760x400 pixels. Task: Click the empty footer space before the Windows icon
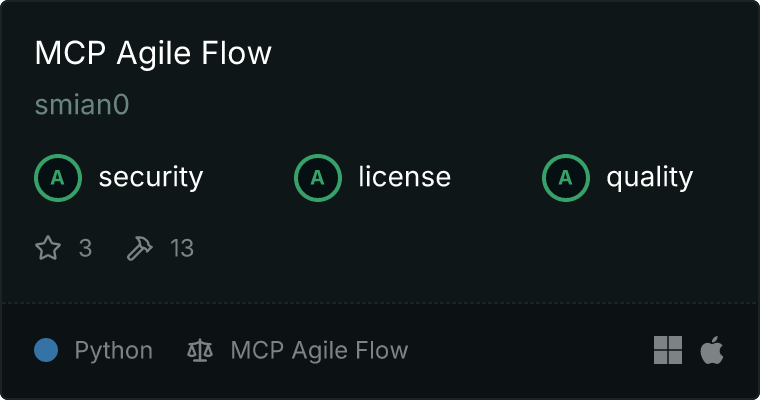[x=530, y=350]
